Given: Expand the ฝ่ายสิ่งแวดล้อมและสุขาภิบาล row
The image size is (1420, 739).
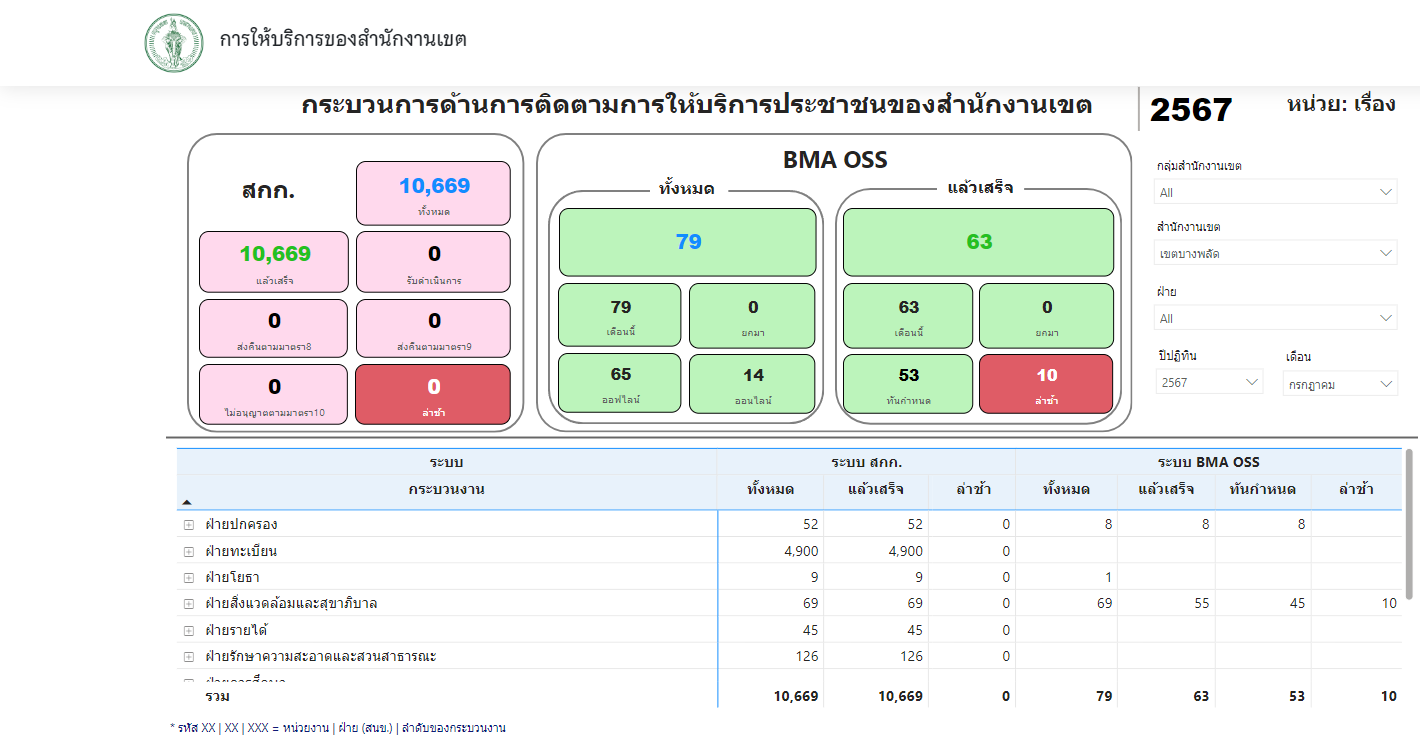Looking at the screenshot, I should [x=188, y=604].
